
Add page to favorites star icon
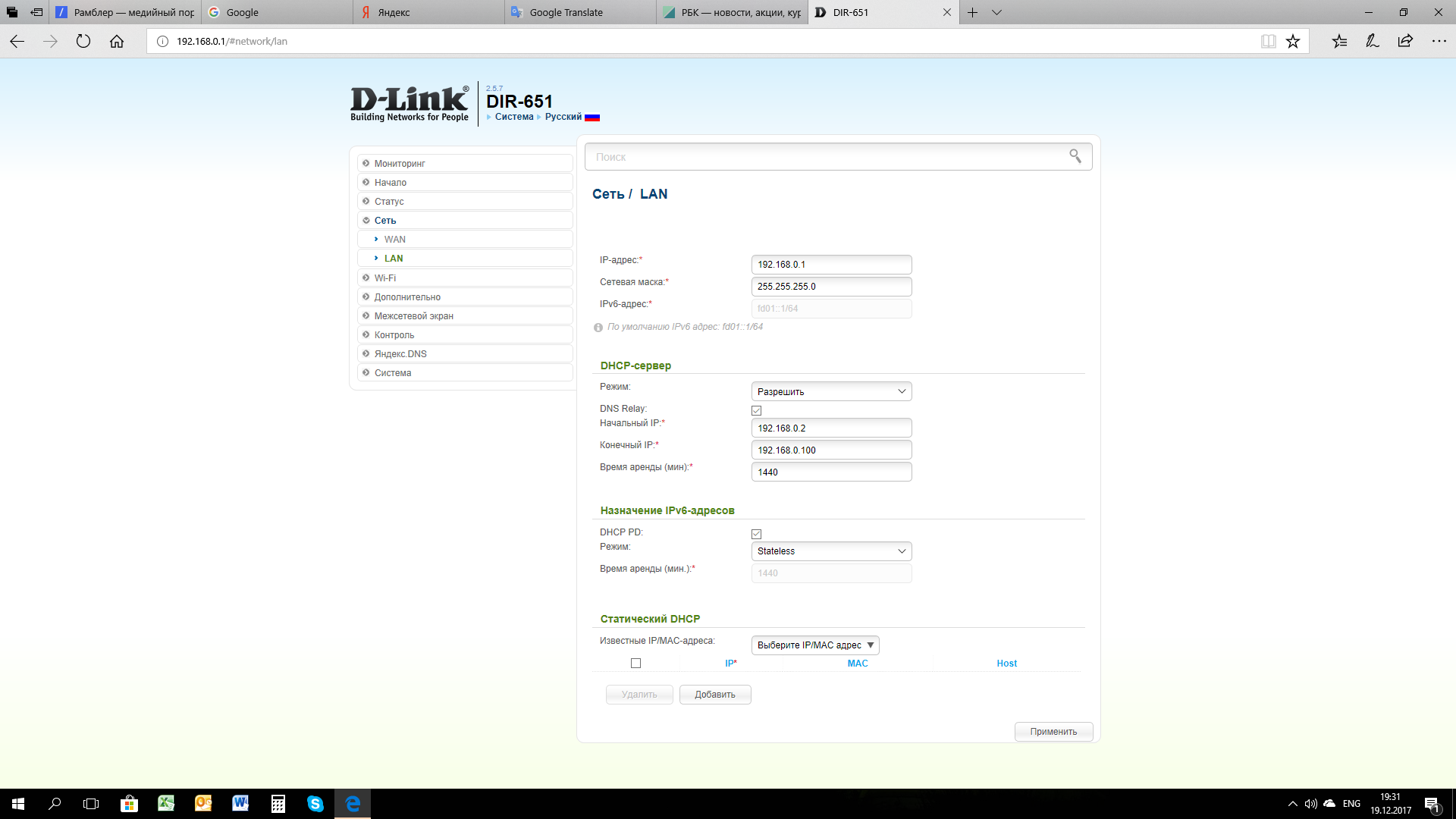coord(1293,41)
